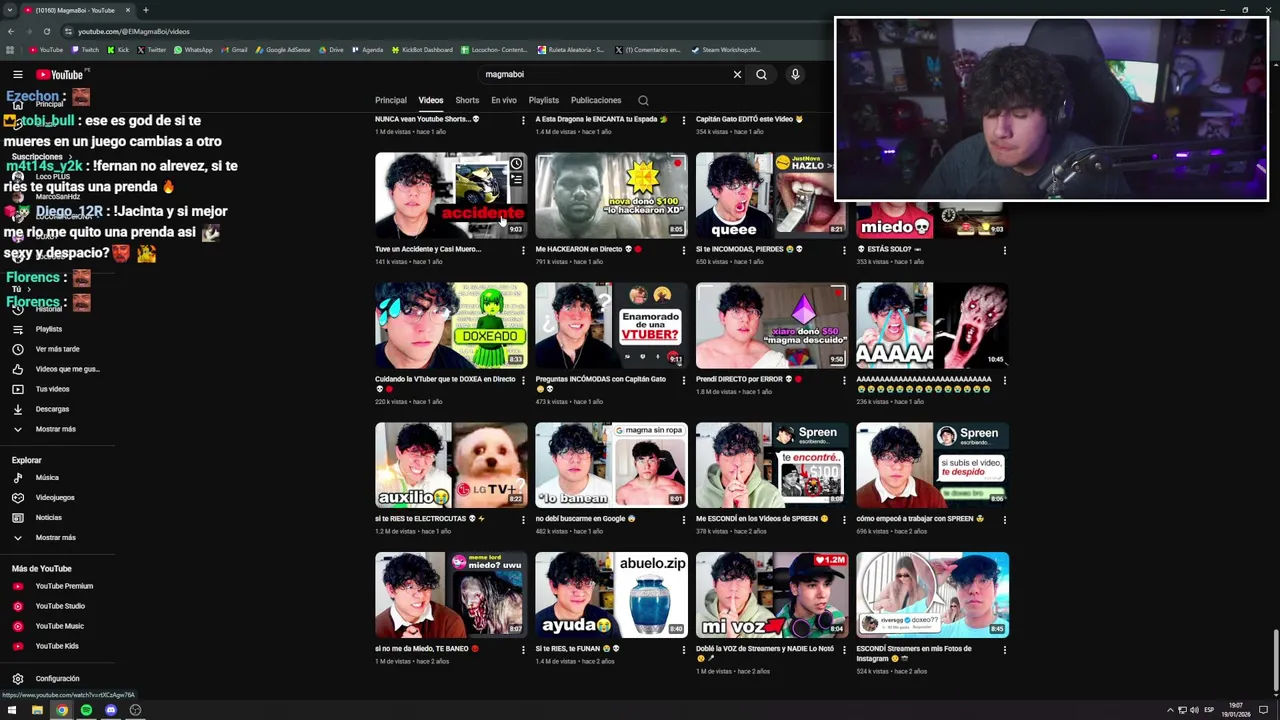Open the WhatsApp bookmark
The height and width of the screenshot is (720, 1280).
(193, 49)
